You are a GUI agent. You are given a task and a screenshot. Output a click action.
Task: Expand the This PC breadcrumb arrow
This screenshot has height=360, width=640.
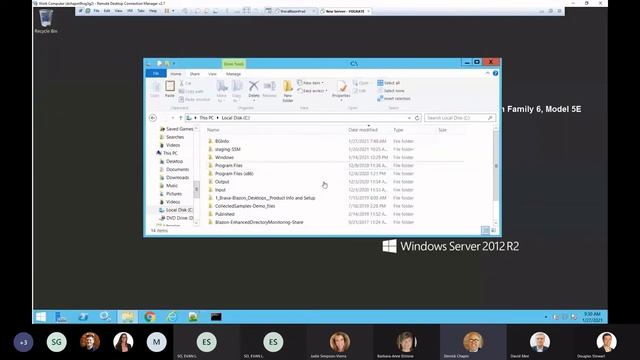point(217,118)
